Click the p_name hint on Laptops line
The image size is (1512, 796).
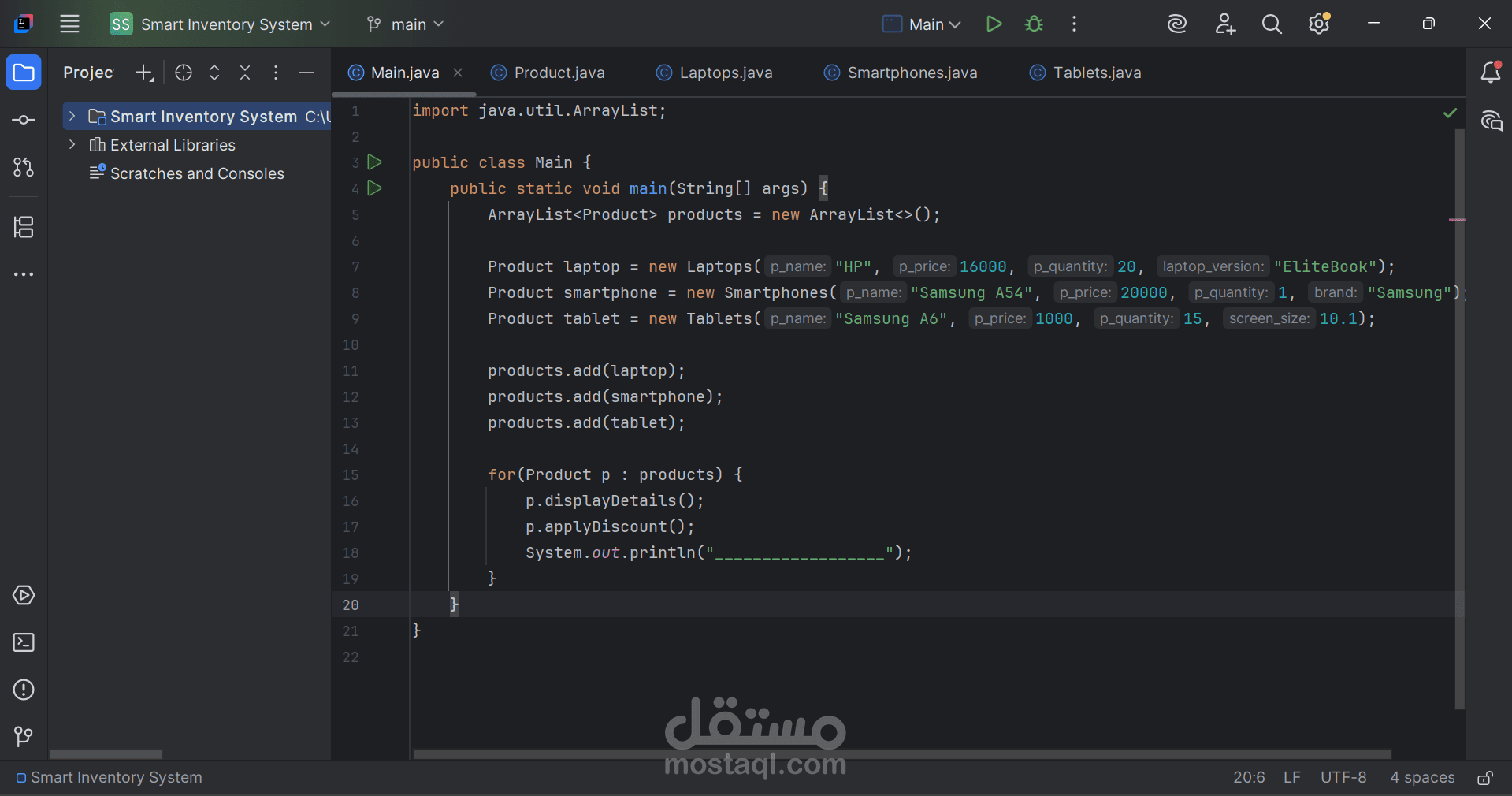(798, 266)
